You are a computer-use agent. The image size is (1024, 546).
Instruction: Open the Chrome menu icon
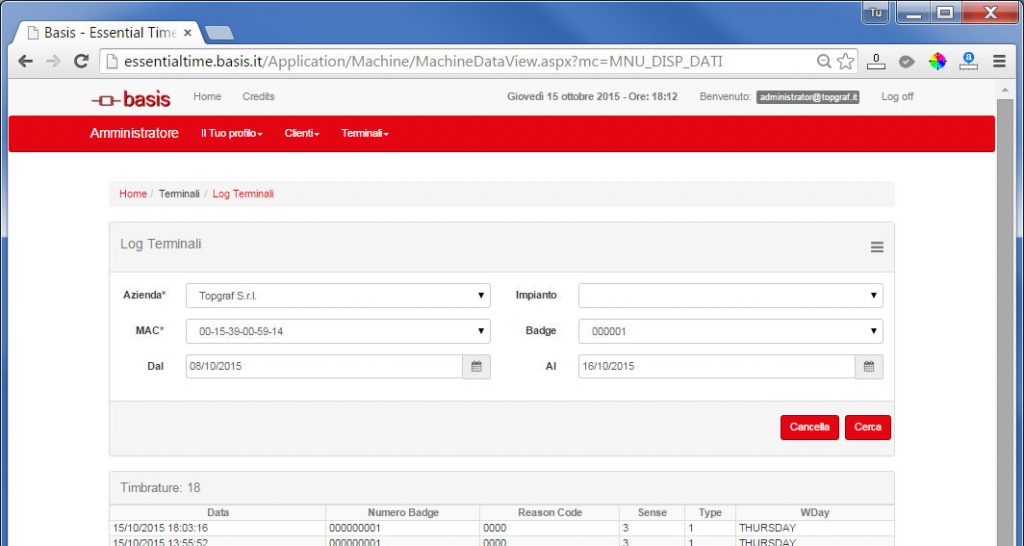click(999, 62)
